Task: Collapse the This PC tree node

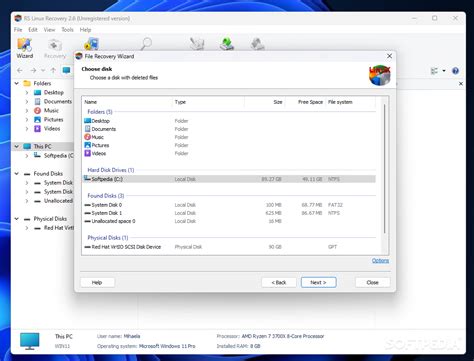Action: [x=17, y=146]
